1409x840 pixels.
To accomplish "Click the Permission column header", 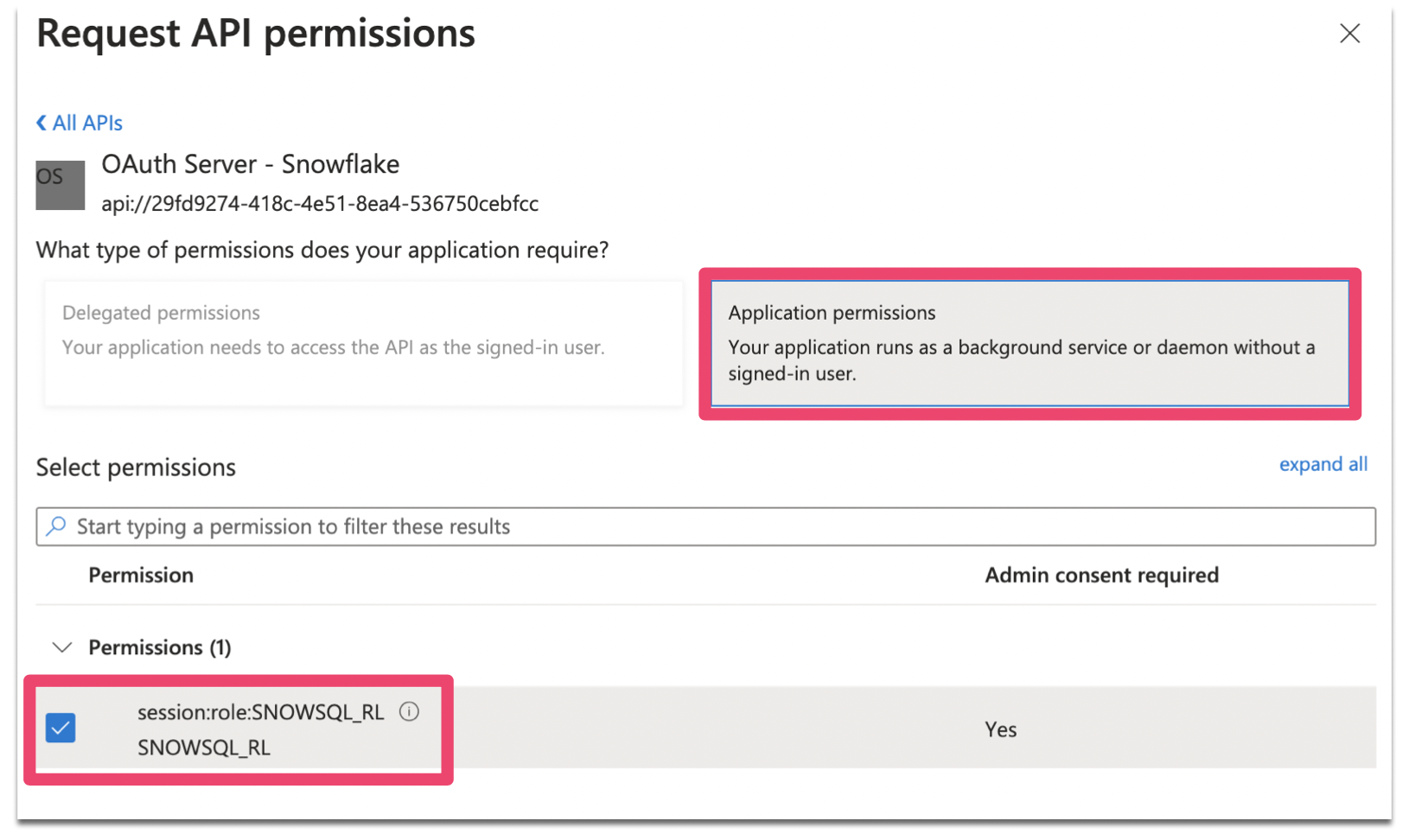I will 141,575.
